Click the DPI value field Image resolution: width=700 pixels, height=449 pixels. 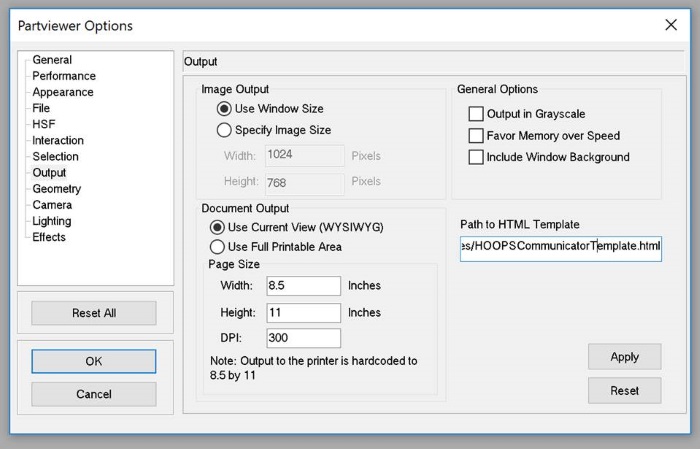tap(304, 339)
